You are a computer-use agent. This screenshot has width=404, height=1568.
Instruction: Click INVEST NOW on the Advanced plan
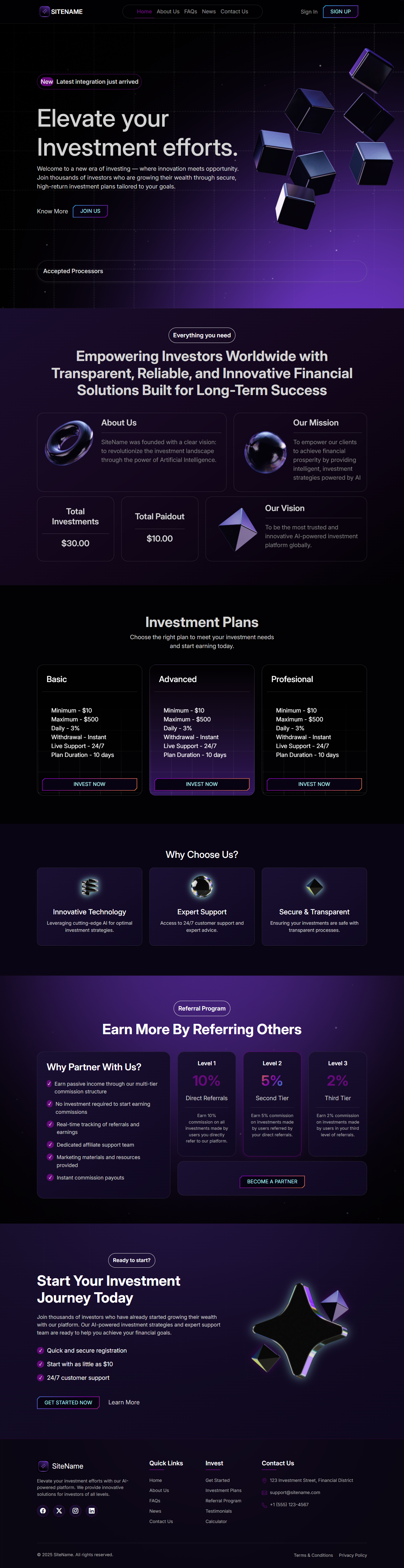pyautogui.click(x=202, y=784)
